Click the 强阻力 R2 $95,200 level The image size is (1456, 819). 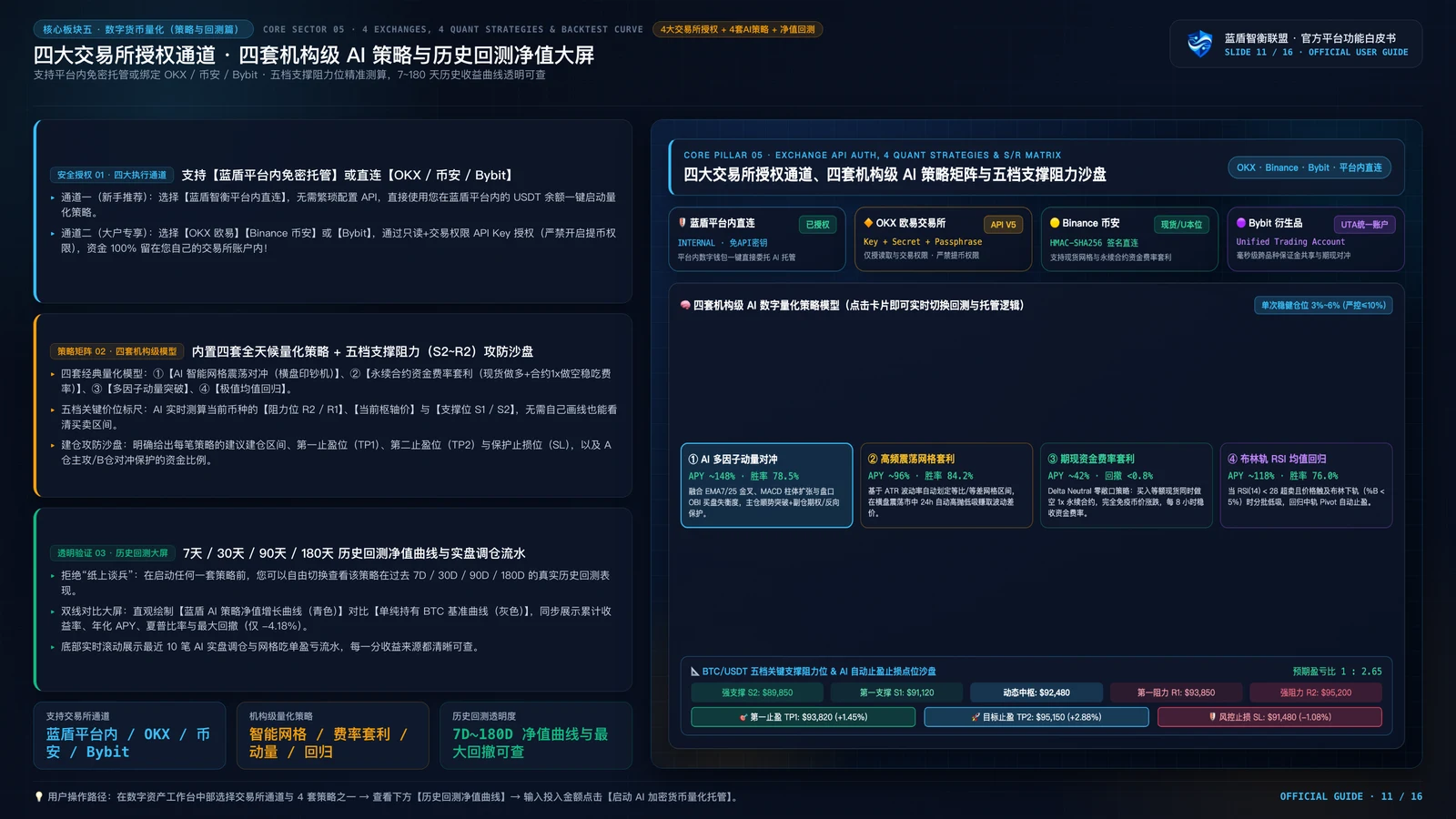click(1315, 693)
